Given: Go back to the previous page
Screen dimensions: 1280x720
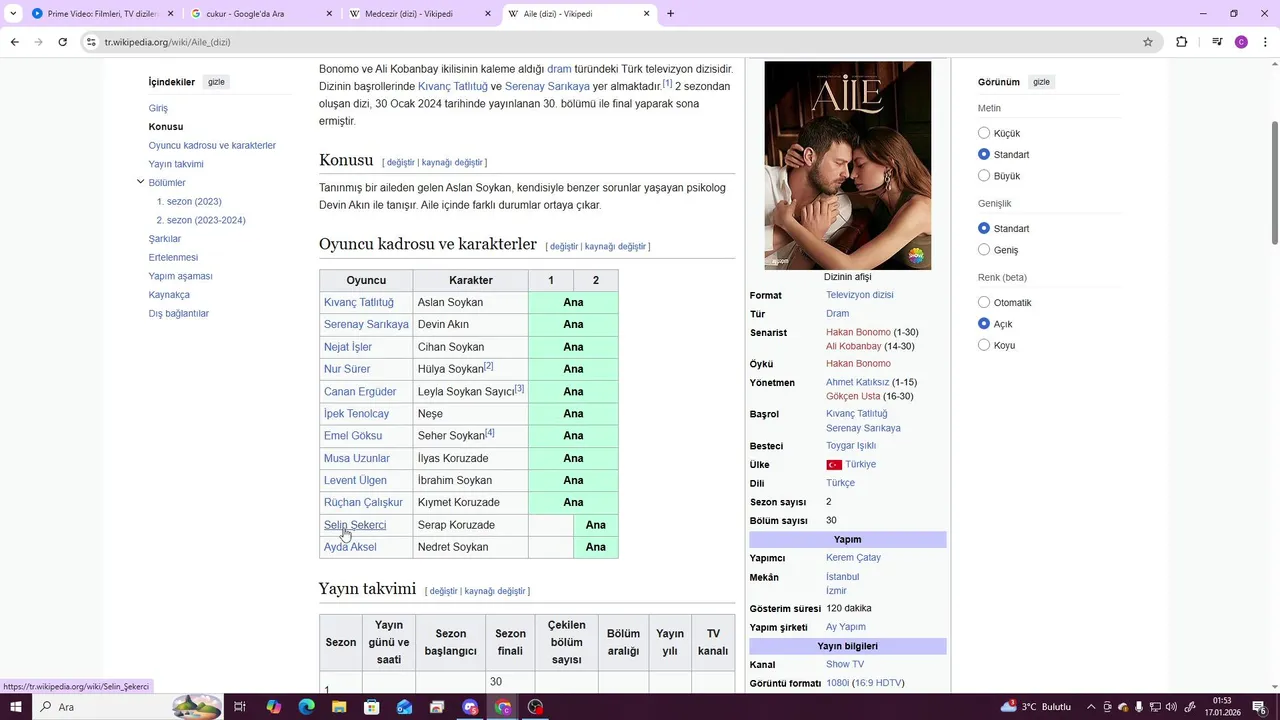Looking at the screenshot, I should 14,42.
